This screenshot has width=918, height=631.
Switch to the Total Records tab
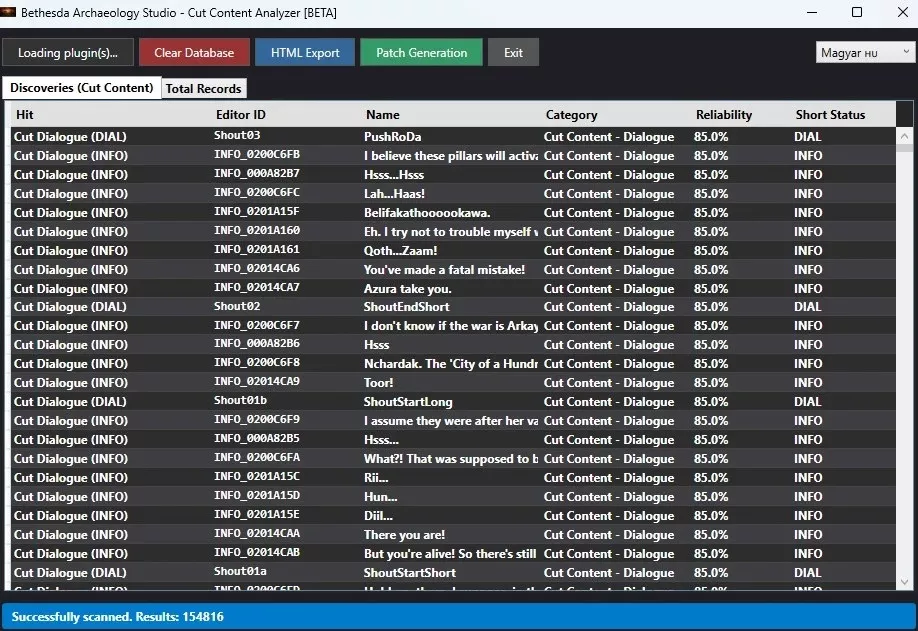pos(204,88)
